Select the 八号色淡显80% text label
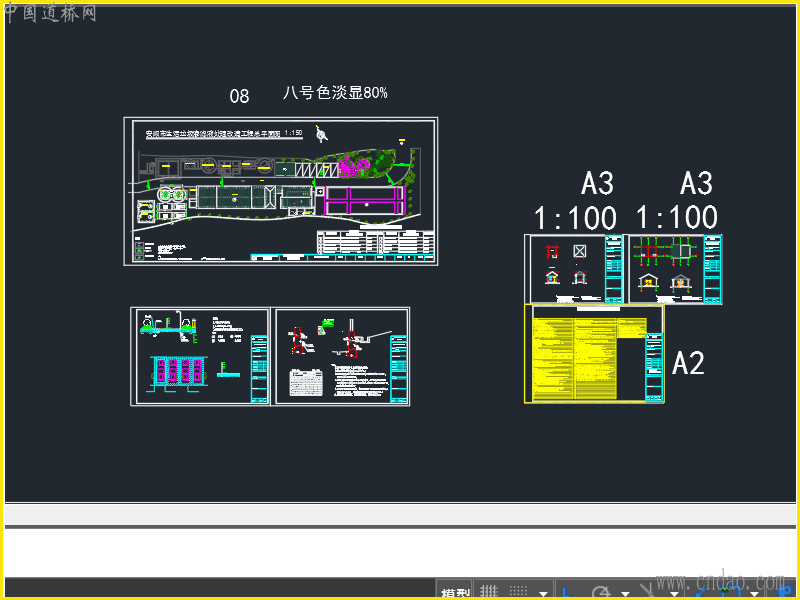Image resolution: width=800 pixels, height=600 pixels. point(335,93)
